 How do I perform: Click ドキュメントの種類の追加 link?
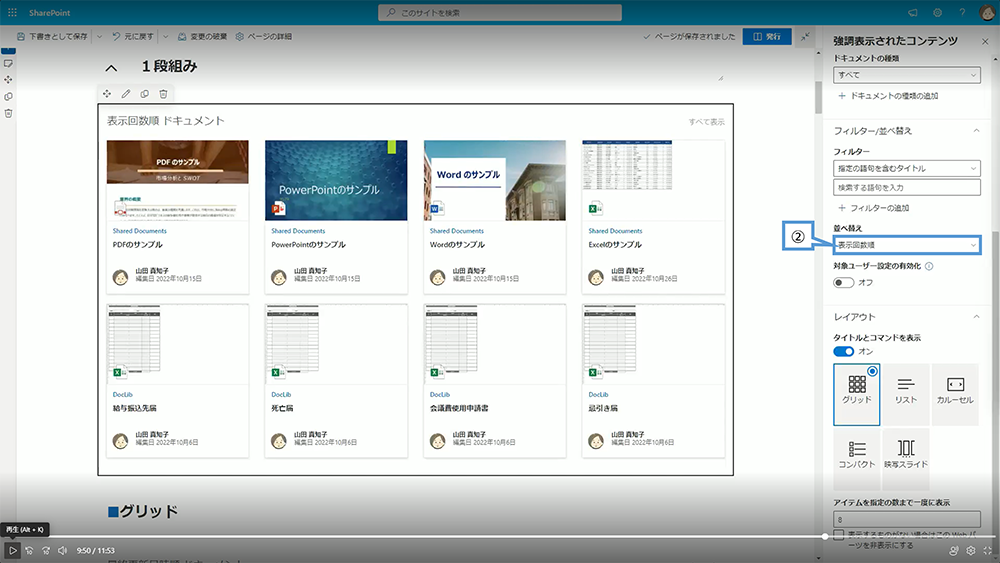(888, 96)
